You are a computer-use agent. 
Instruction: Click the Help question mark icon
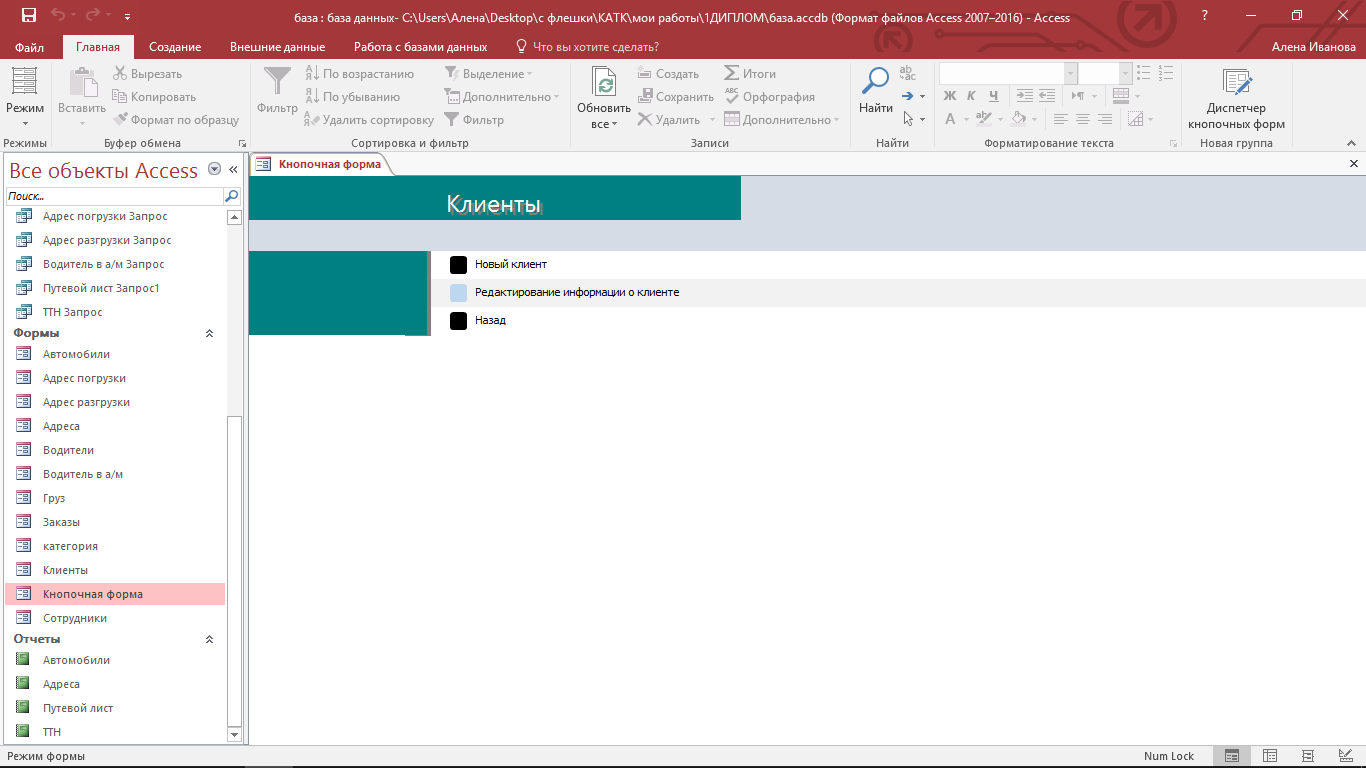[x=1205, y=16]
